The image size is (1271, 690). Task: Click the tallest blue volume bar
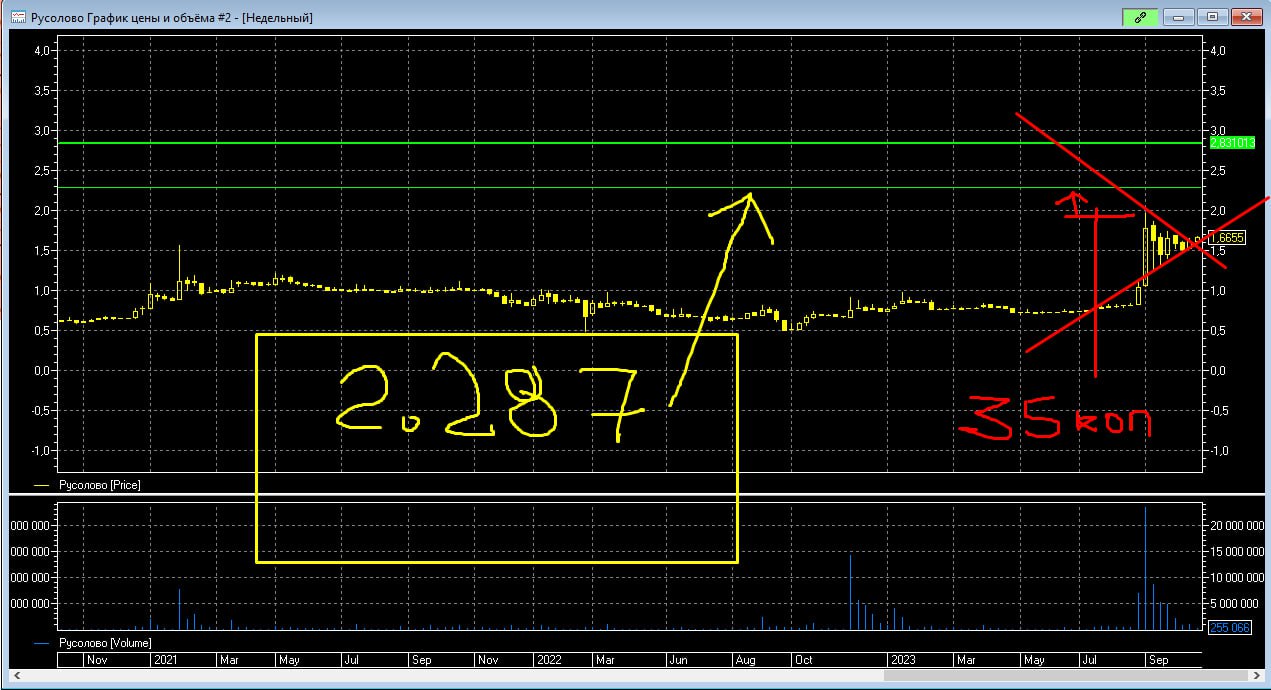(x=1145, y=570)
